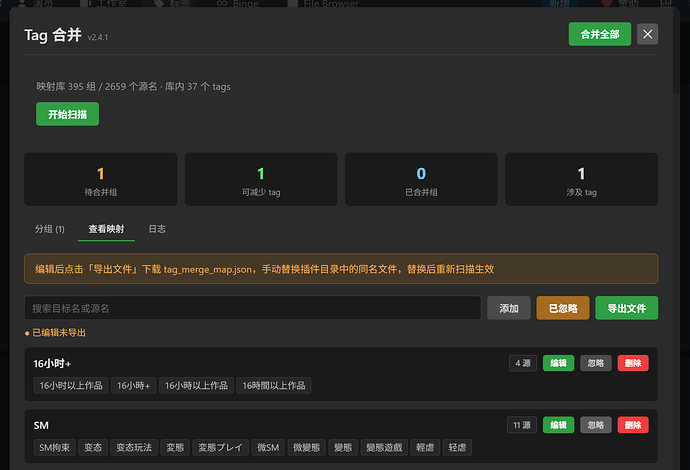Click the SM group title
This screenshot has width=690, height=470.
point(41,425)
